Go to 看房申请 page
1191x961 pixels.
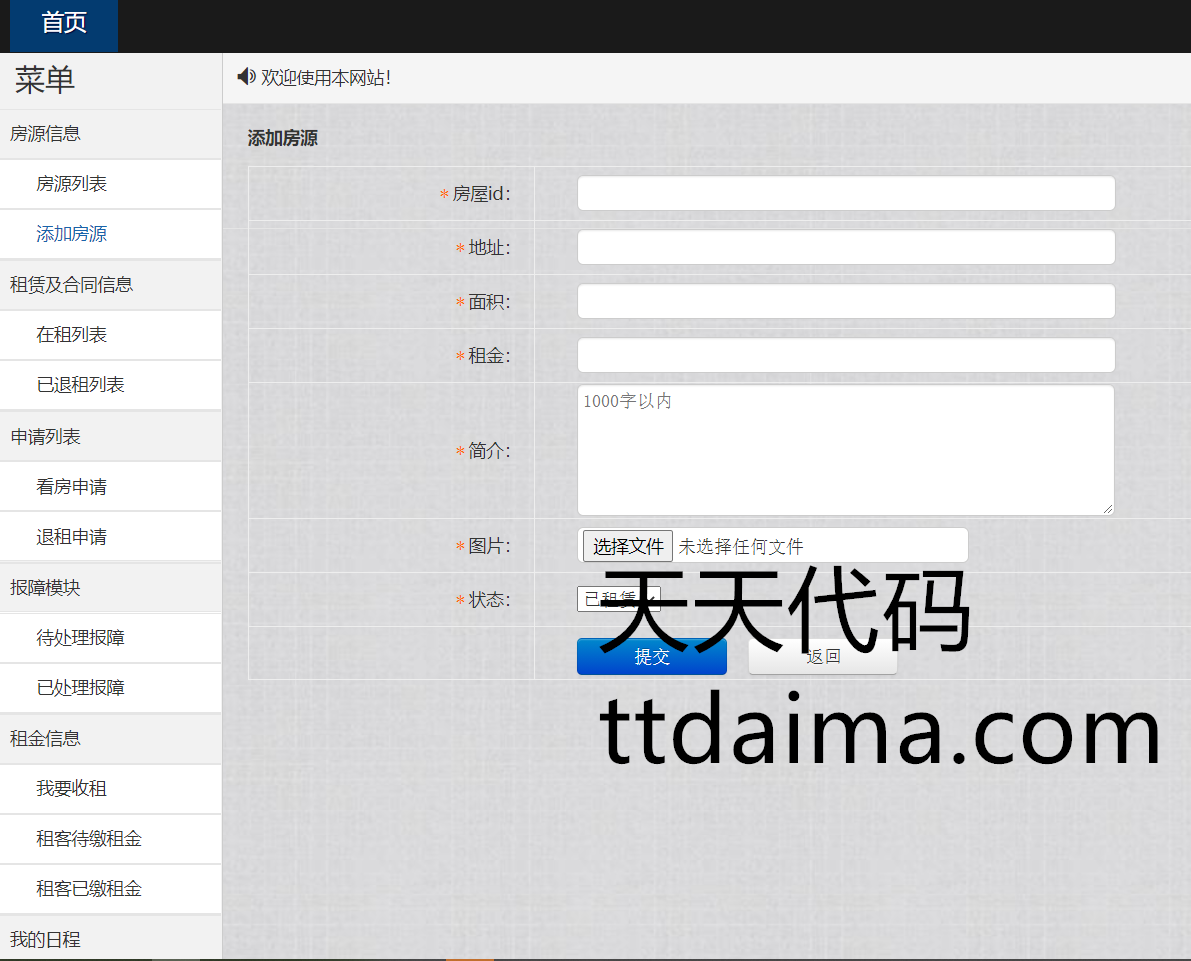pos(72,487)
